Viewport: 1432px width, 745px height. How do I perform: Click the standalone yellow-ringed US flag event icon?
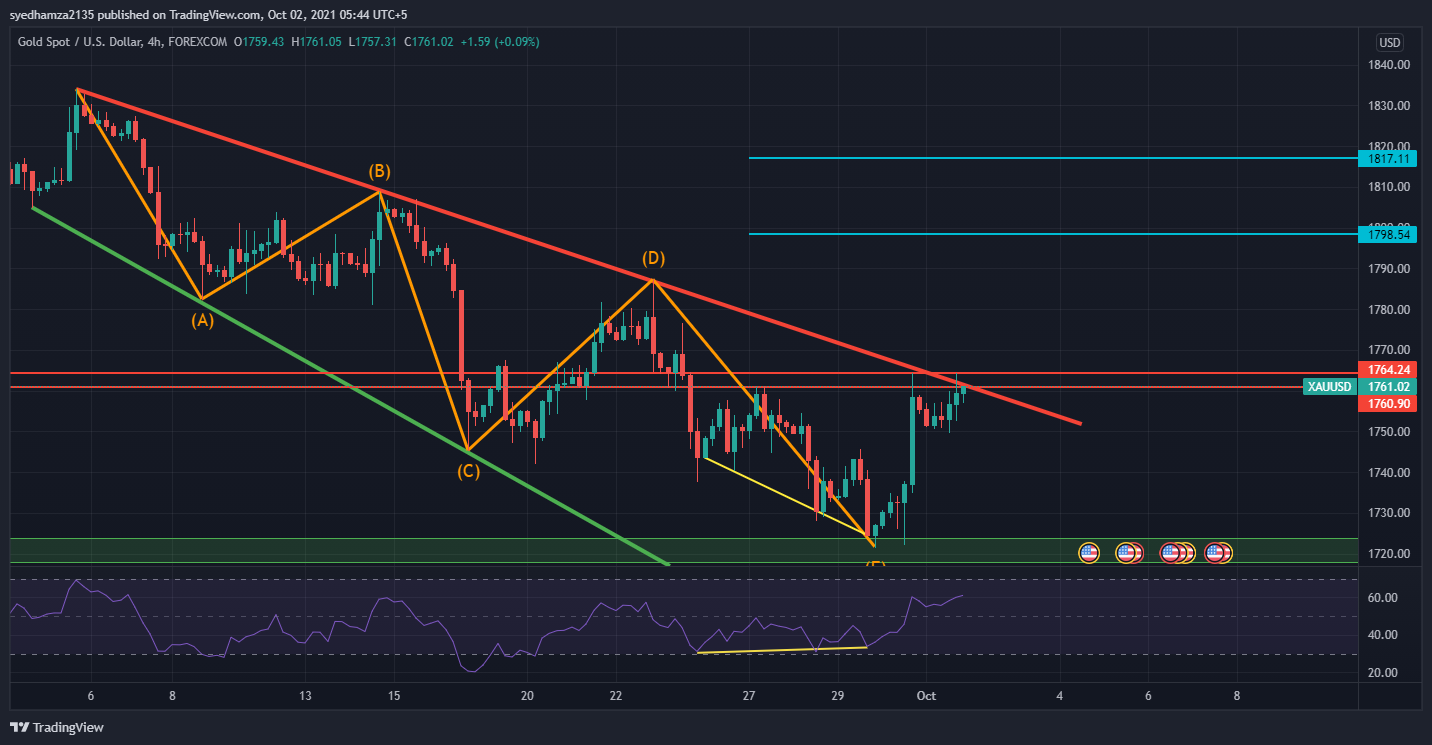tap(1089, 552)
